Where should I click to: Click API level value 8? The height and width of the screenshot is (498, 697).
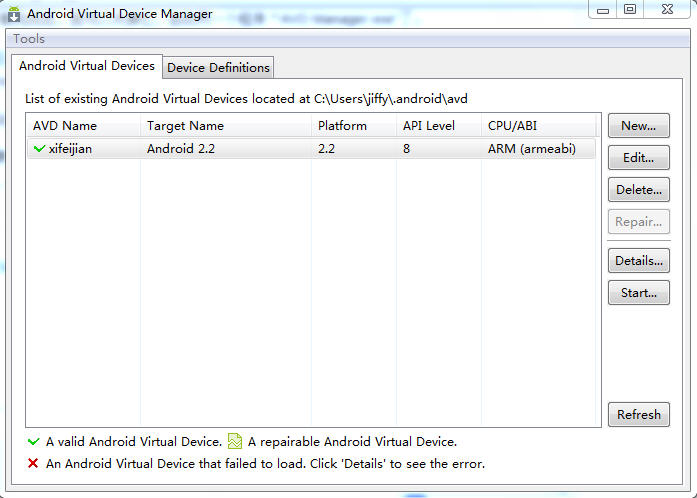(406, 149)
